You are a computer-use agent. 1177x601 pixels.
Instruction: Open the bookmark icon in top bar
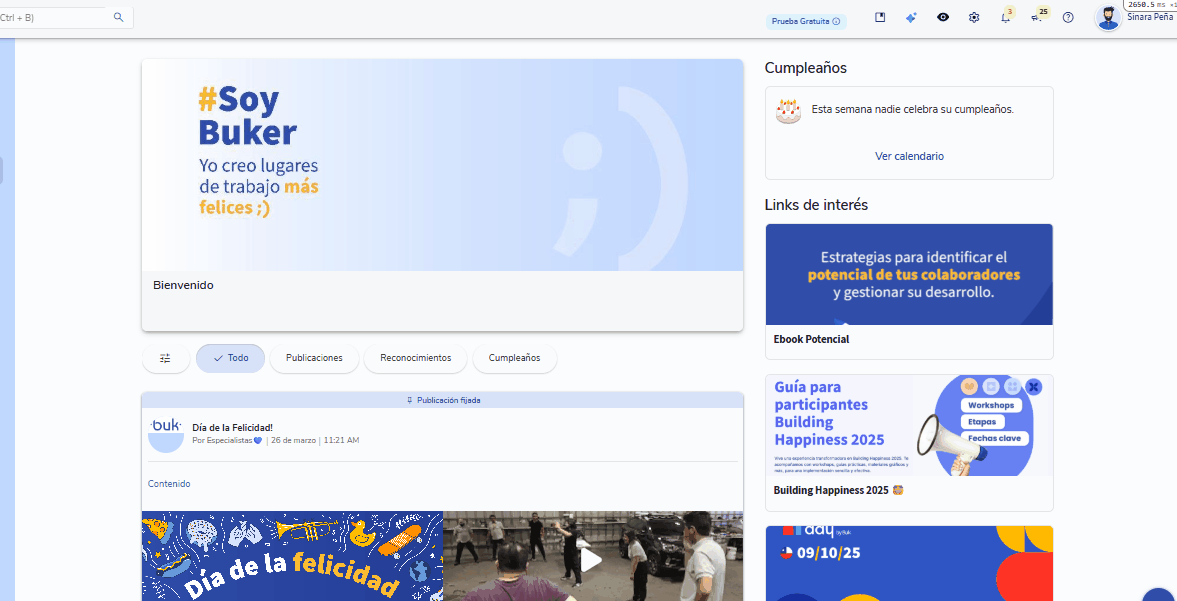tap(880, 18)
